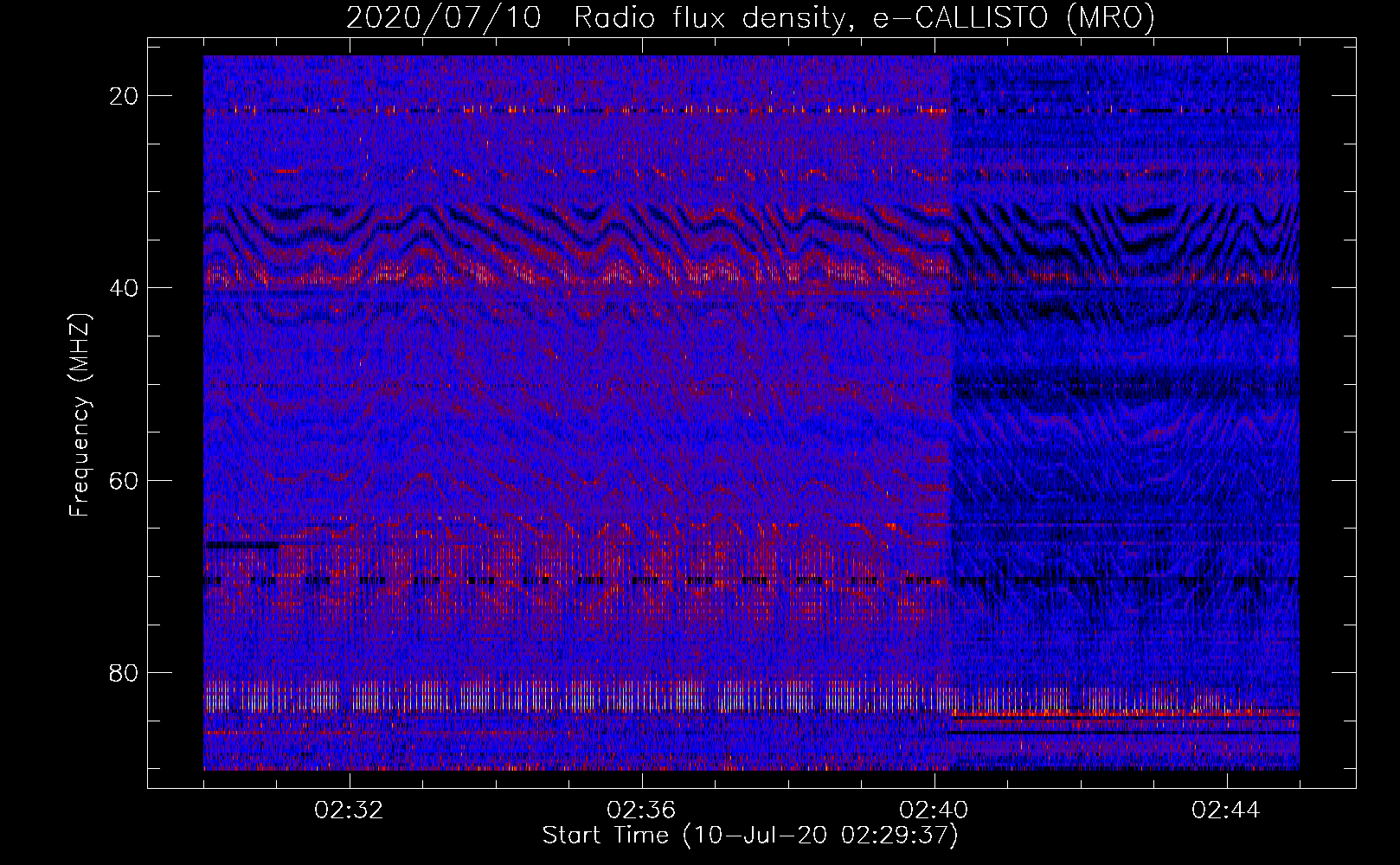Viewport: 1400px width, 865px height.
Task: Click the frequency tick label "20"
Action: [x=125, y=96]
